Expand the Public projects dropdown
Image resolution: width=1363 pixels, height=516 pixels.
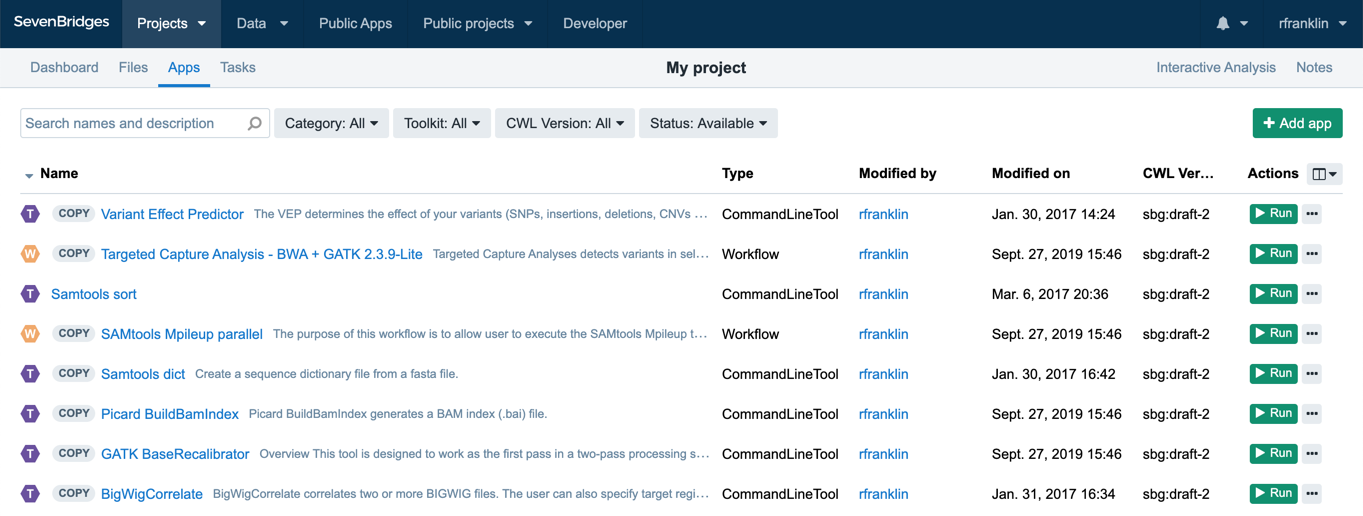point(477,24)
